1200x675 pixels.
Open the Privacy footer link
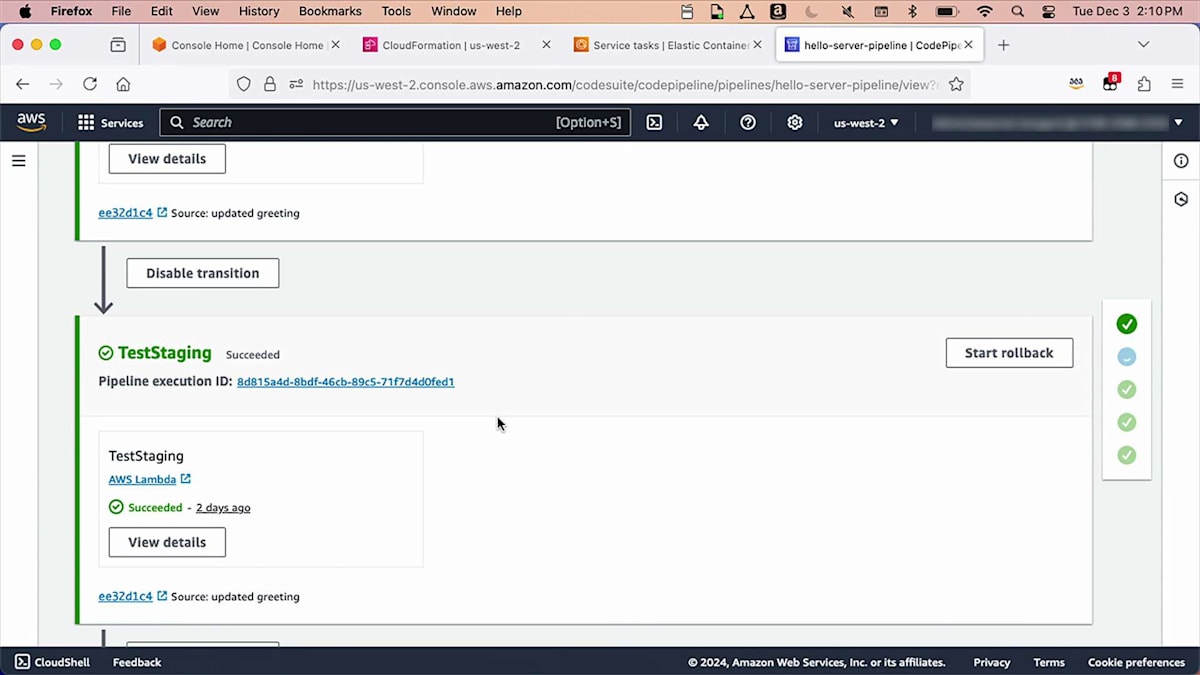click(x=992, y=662)
